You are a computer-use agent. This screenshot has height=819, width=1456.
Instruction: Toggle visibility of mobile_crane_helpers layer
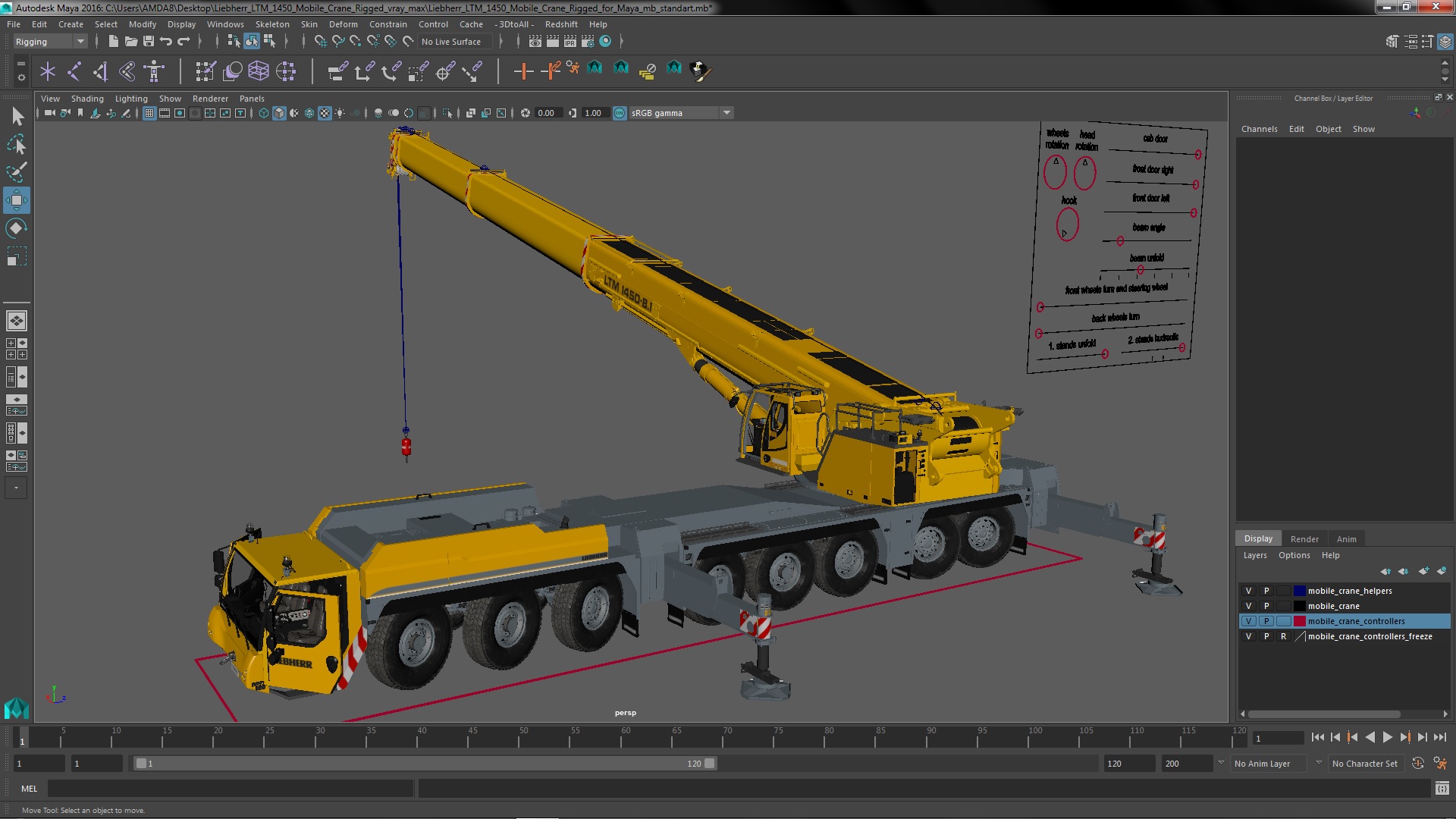point(1248,591)
